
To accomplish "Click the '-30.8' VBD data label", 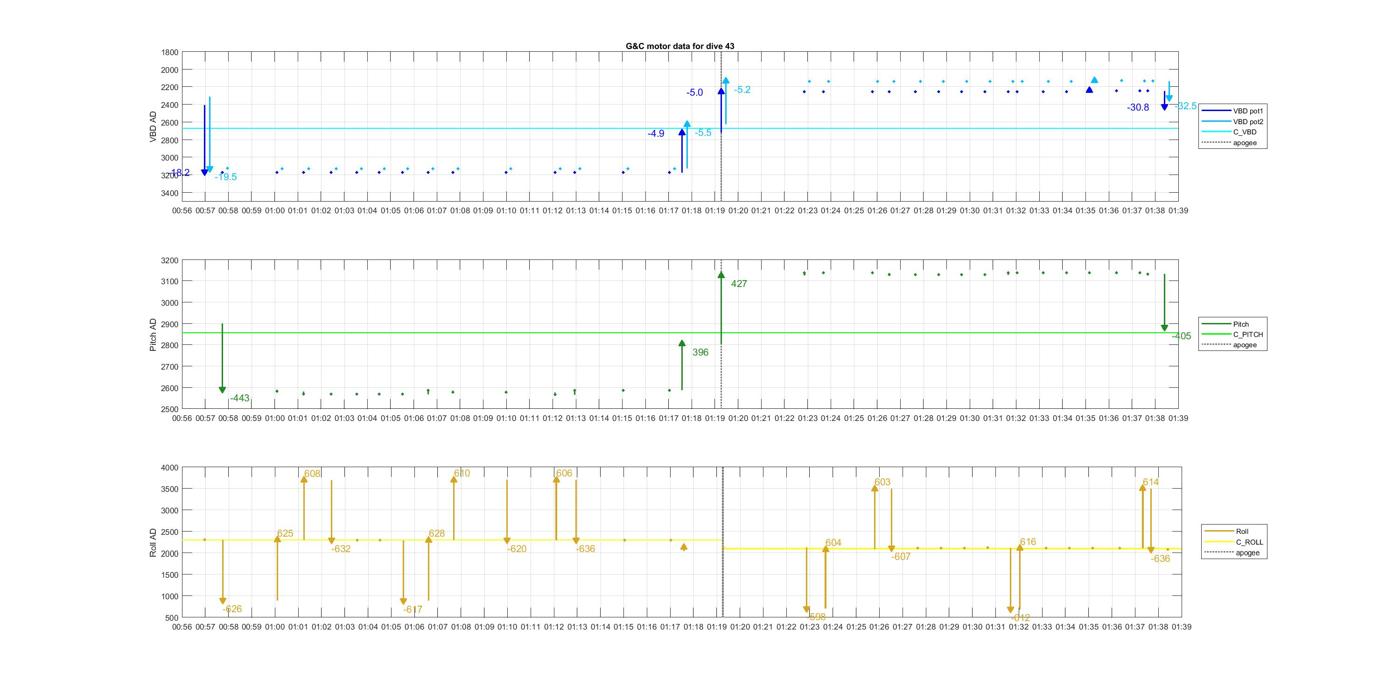I will click(x=1138, y=107).
